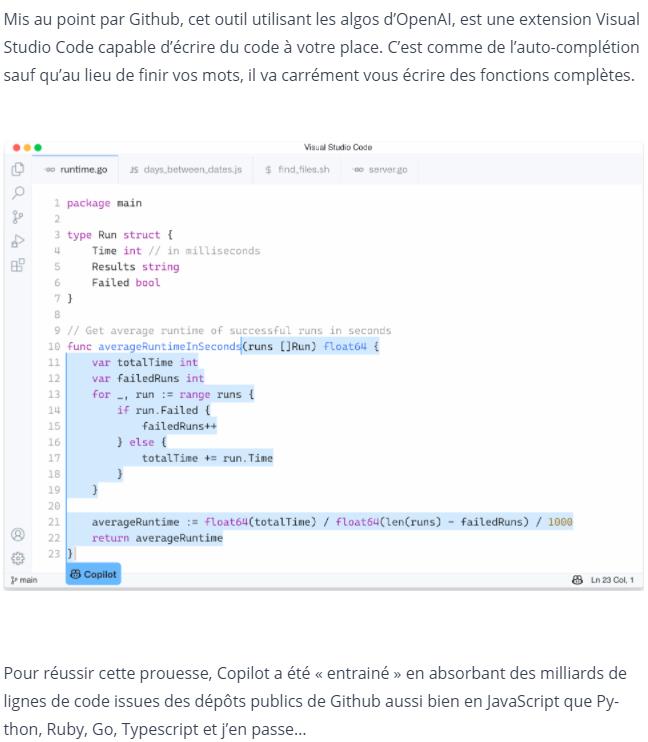Click 'package main' on line 1

pyautogui.click(x=104, y=203)
